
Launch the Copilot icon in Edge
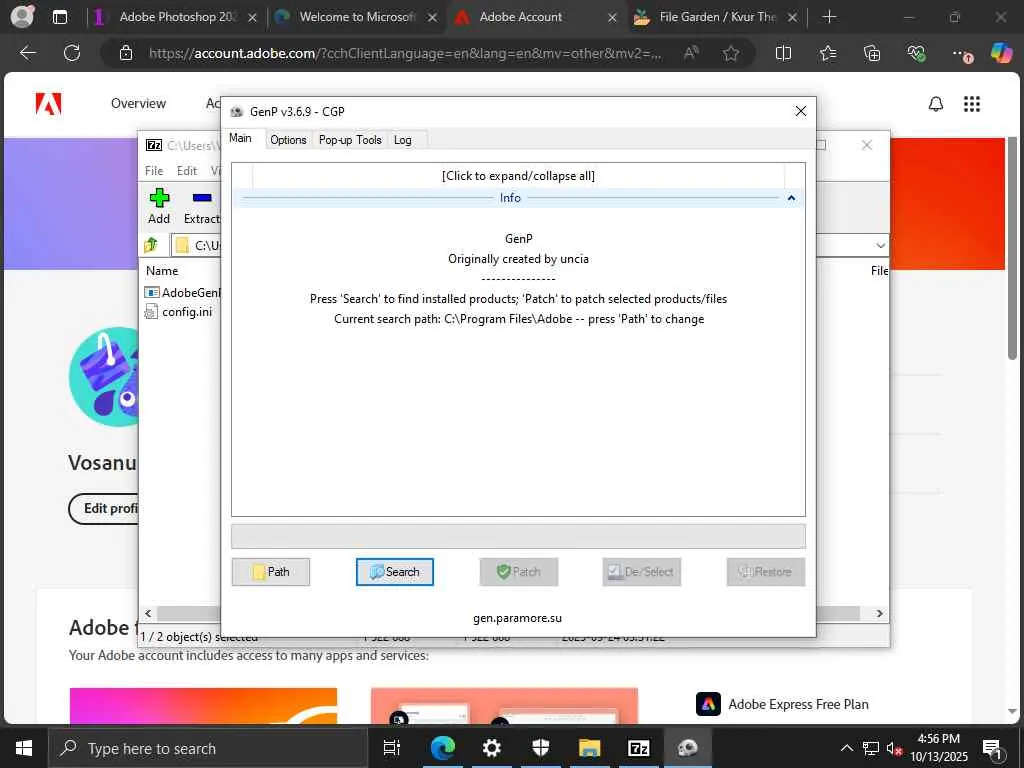click(x=1001, y=52)
